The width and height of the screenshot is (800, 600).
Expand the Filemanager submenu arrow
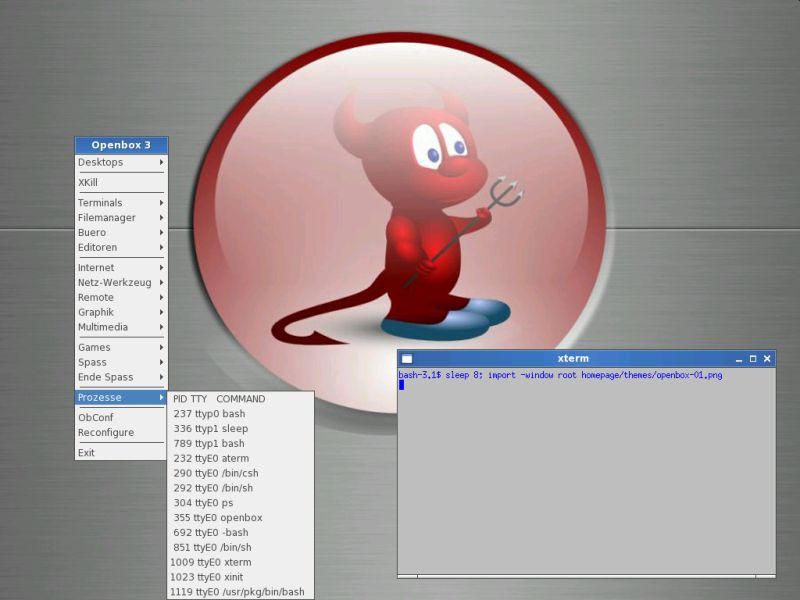[x=161, y=217]
